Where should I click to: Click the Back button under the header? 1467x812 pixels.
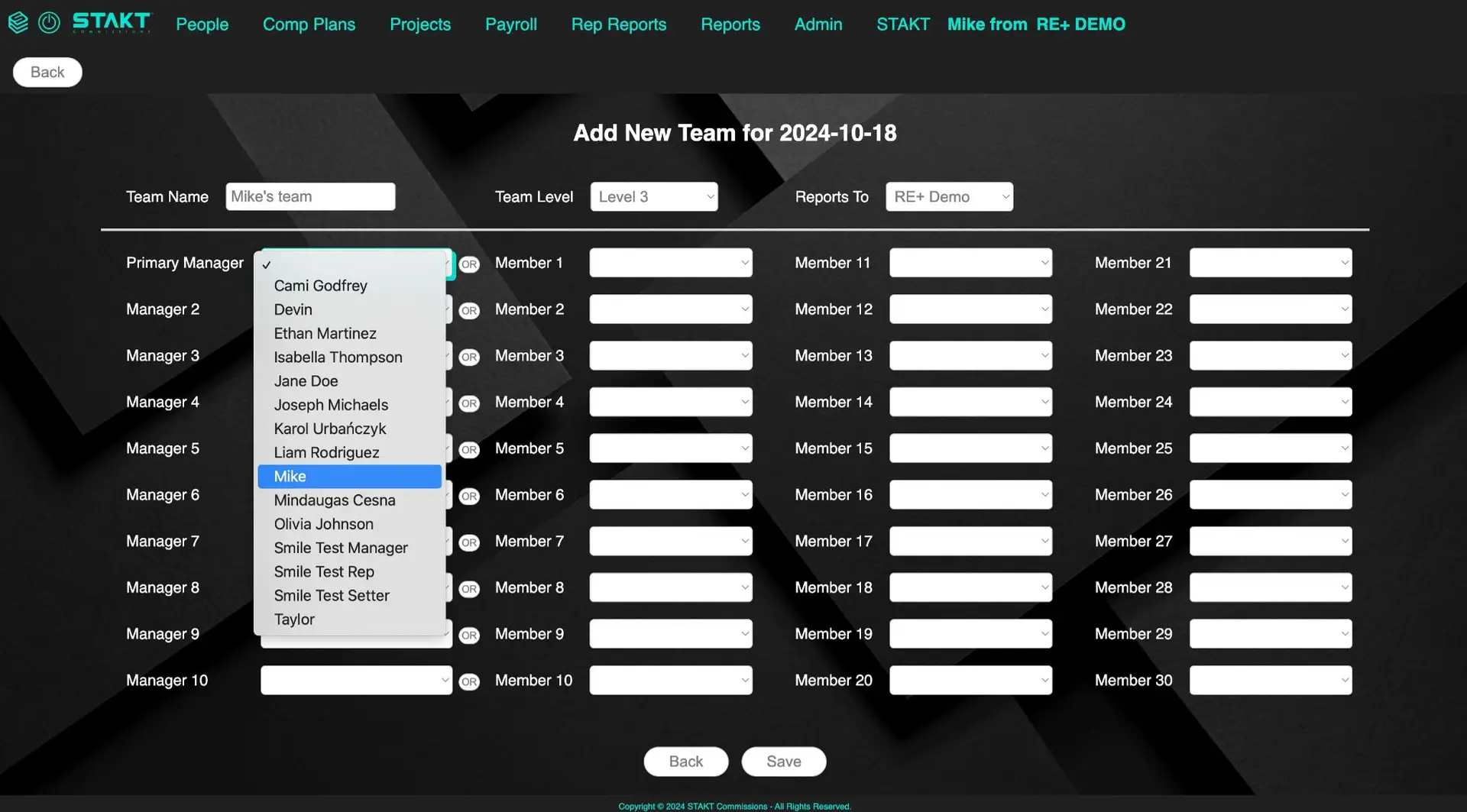pos(47,72)
